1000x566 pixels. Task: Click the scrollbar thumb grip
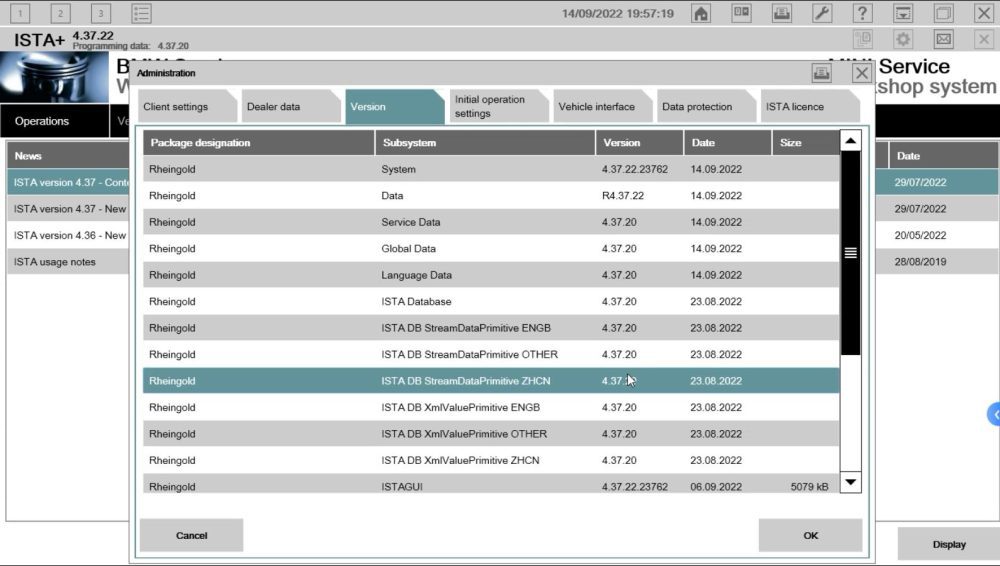pyautogui.click(x=850, y=253)
